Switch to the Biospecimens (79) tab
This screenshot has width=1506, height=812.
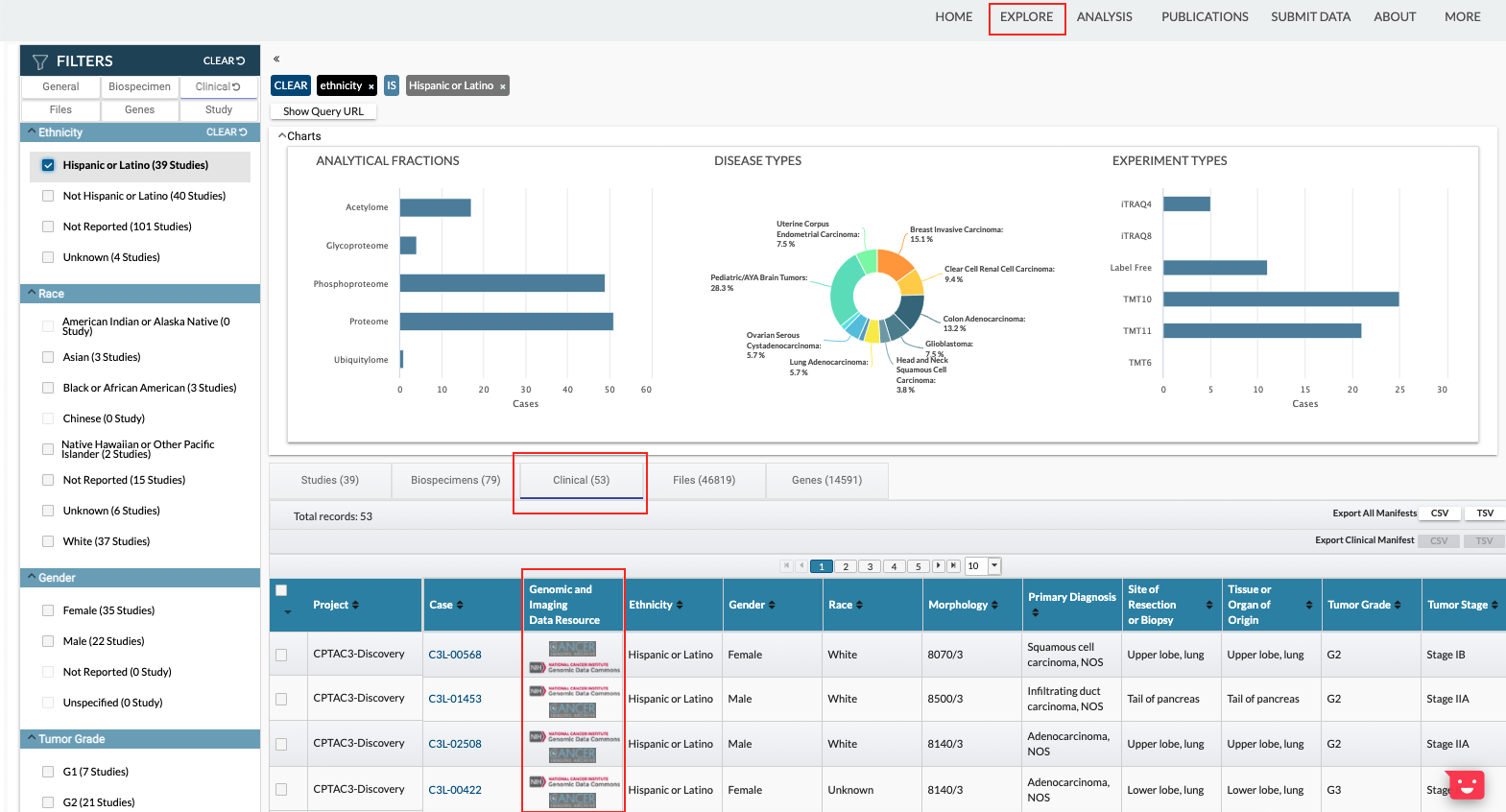pos(455,480)
